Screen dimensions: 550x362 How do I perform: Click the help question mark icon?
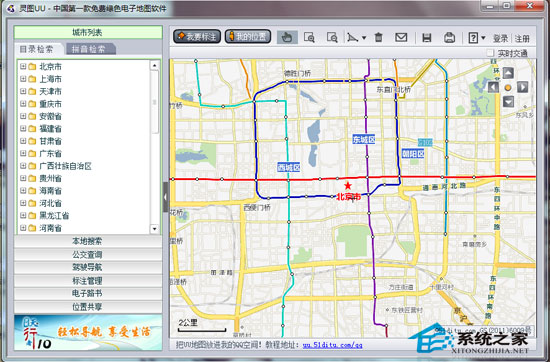(473, 38)
